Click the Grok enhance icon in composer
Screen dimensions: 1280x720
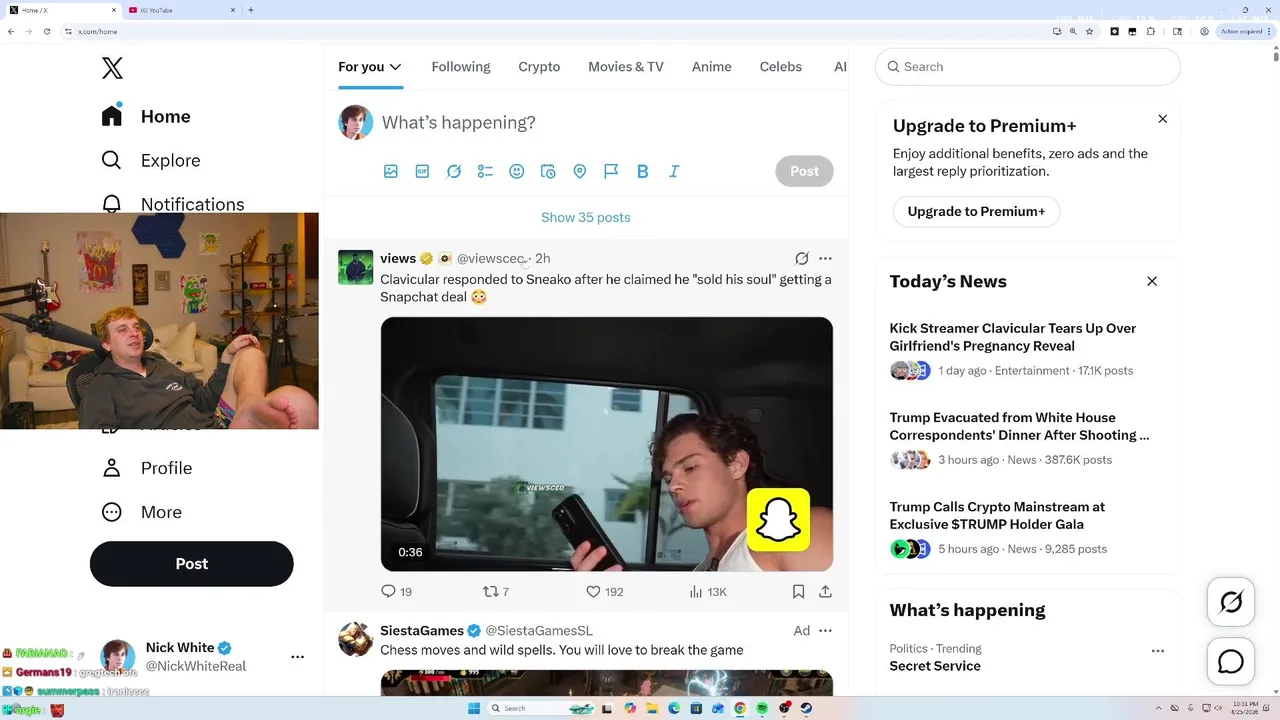[454, 171]
